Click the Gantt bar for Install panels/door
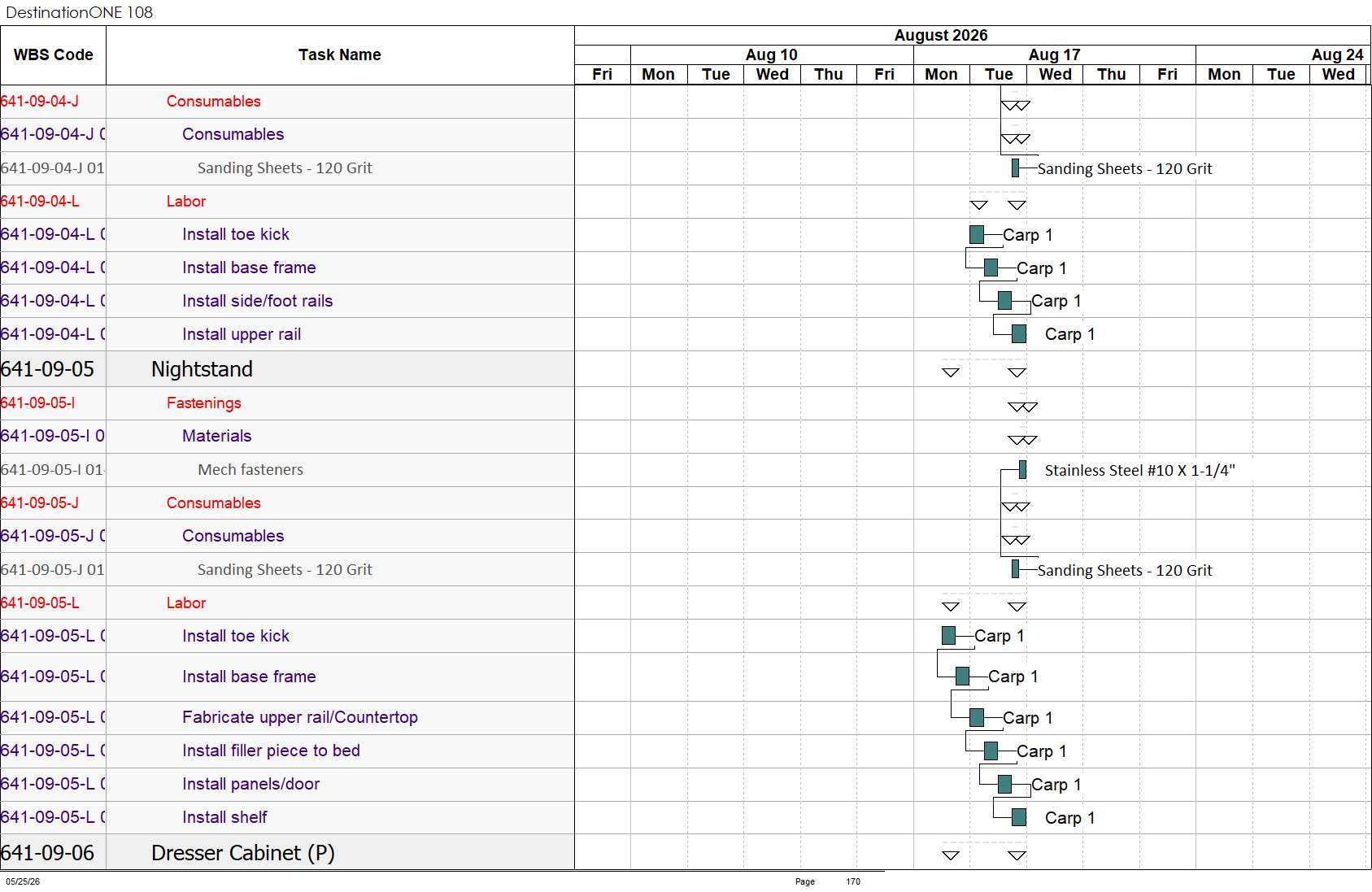 [x=1005, y=784]
